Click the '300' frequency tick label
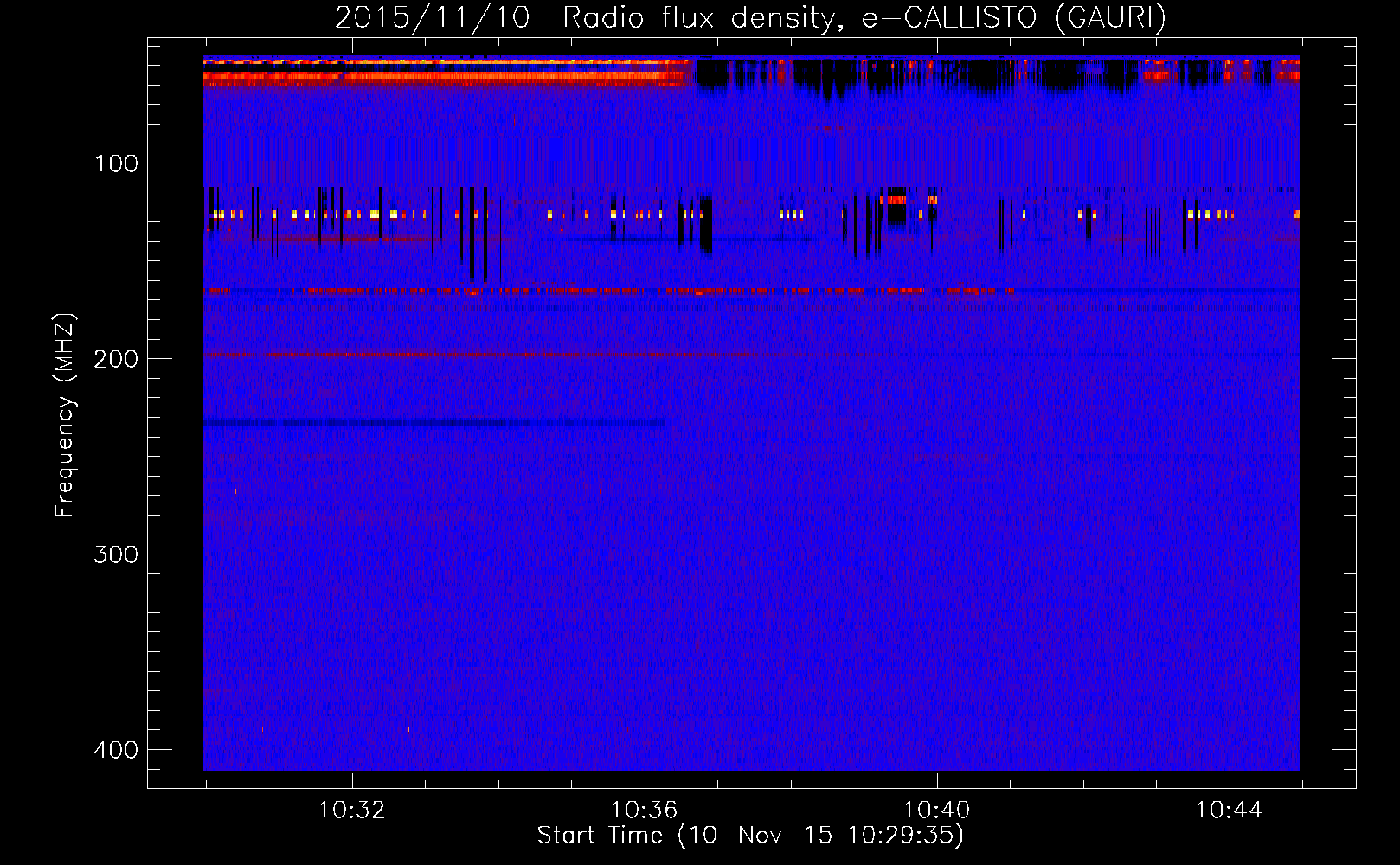Viewport: 1400px width, 865px height. pos(116,554)
